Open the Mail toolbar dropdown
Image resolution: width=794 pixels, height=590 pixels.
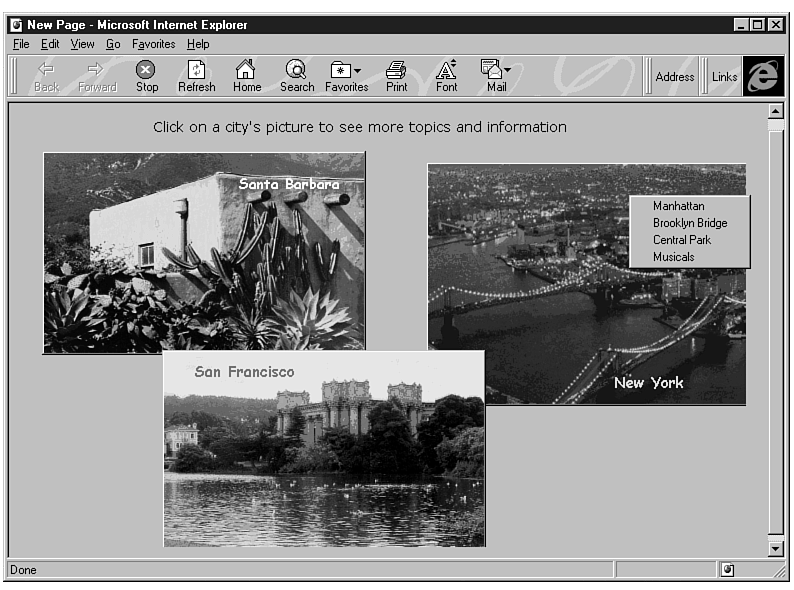click(x=508, y=70)
